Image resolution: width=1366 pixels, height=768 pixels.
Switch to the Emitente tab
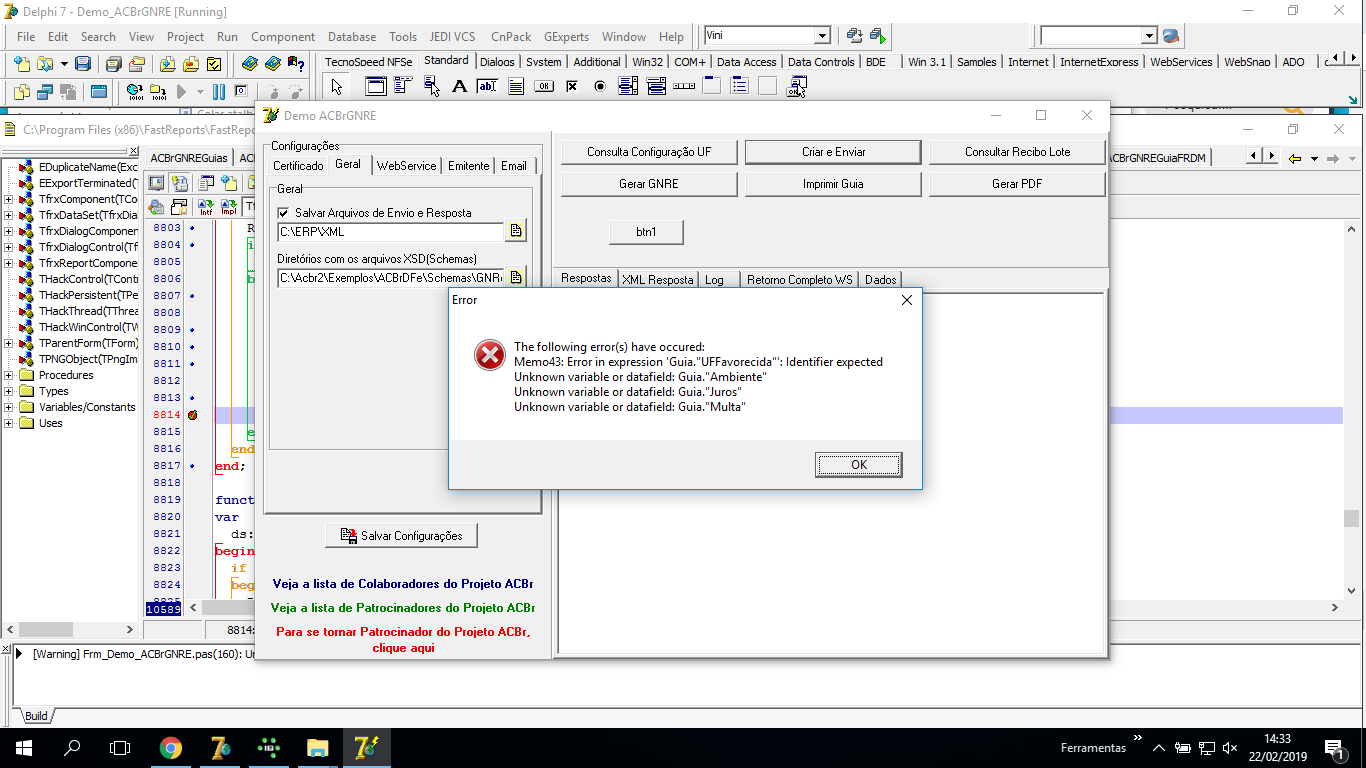click(468, 166)
